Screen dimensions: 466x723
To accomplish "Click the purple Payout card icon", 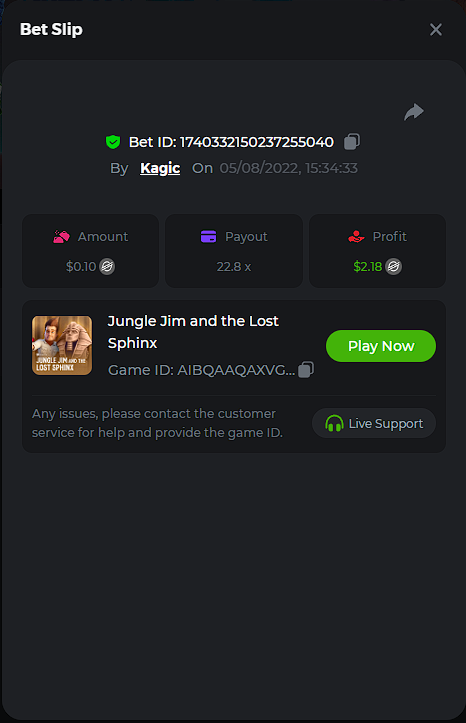I will pyautogui.click(x=208, y=237).
